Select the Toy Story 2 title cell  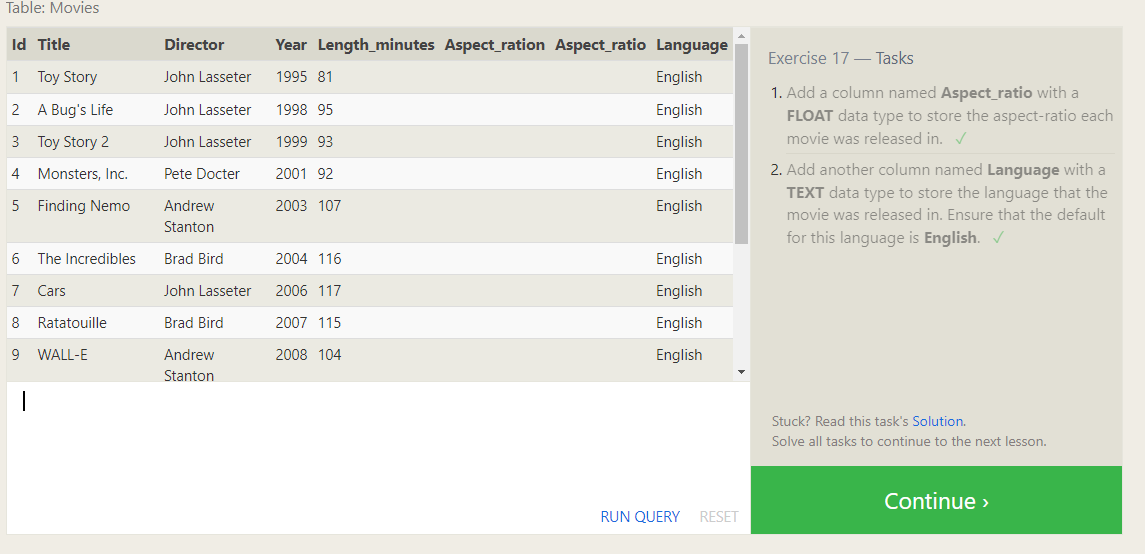tap(73, 142)
